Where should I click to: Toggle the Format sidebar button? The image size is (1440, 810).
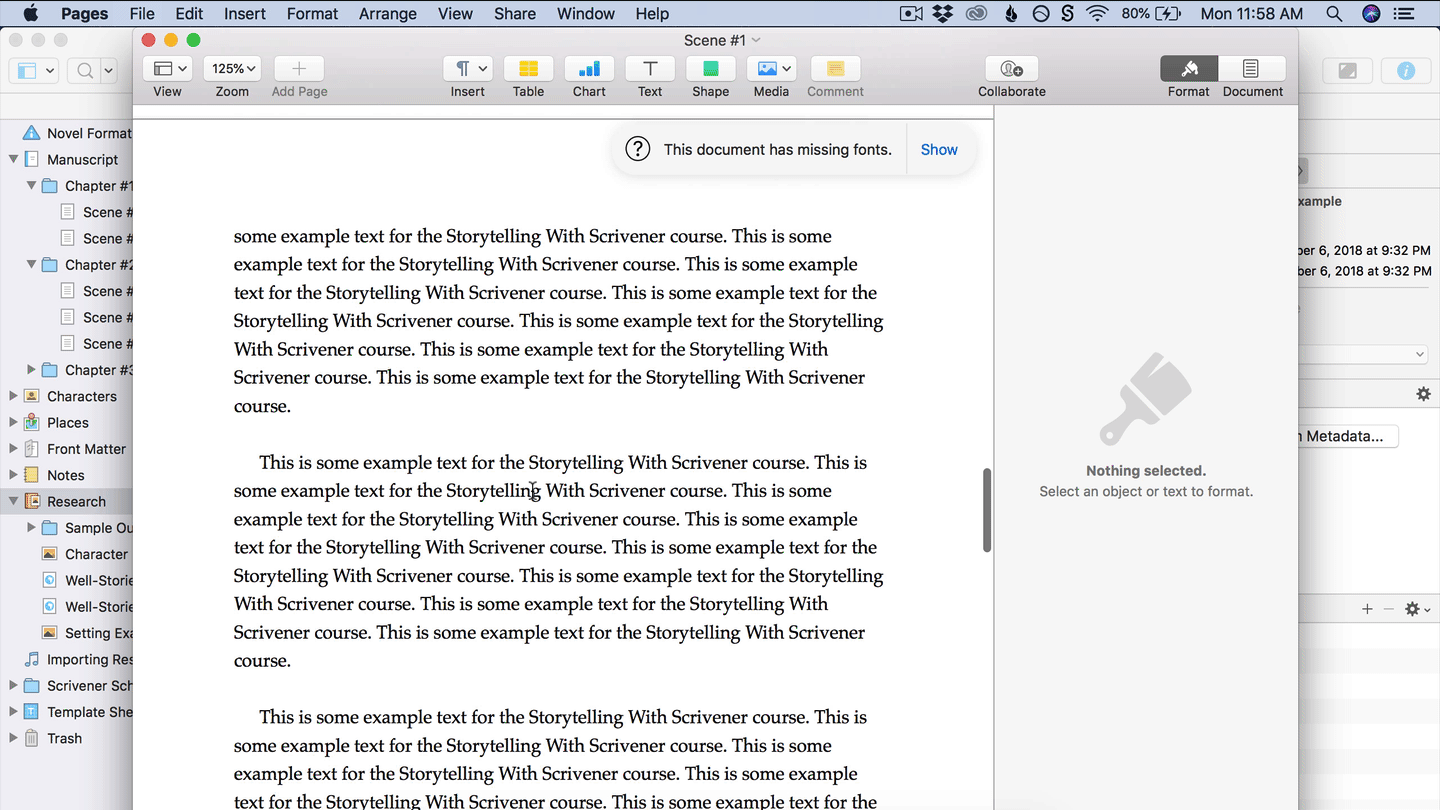[x=1189, y=69]
